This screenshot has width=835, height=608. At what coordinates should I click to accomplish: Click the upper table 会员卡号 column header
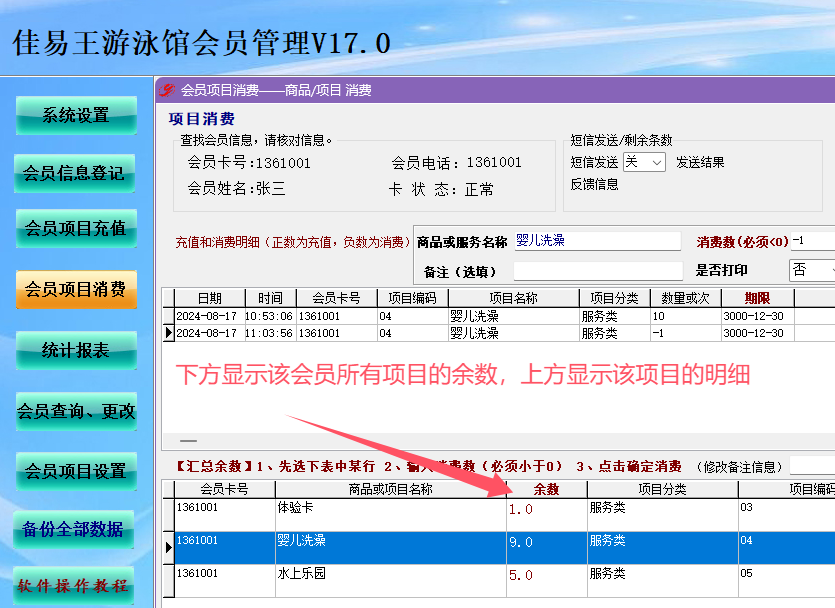click(x=337, y=298)
